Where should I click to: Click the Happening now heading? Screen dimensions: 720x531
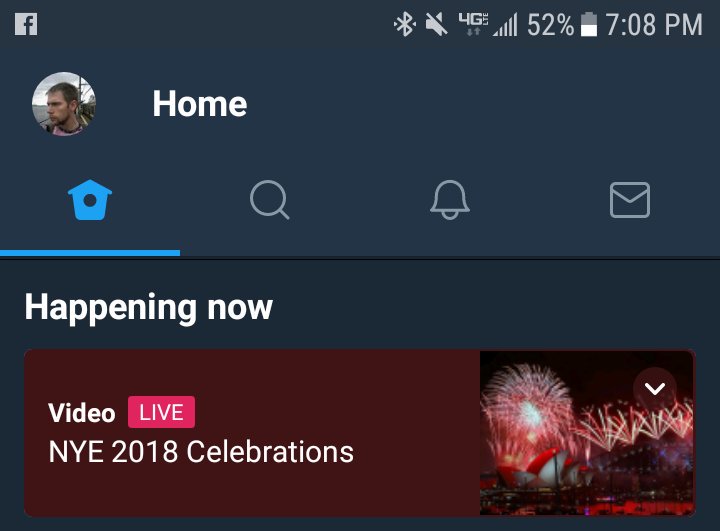pyautogui.click(x=149, y=308)
